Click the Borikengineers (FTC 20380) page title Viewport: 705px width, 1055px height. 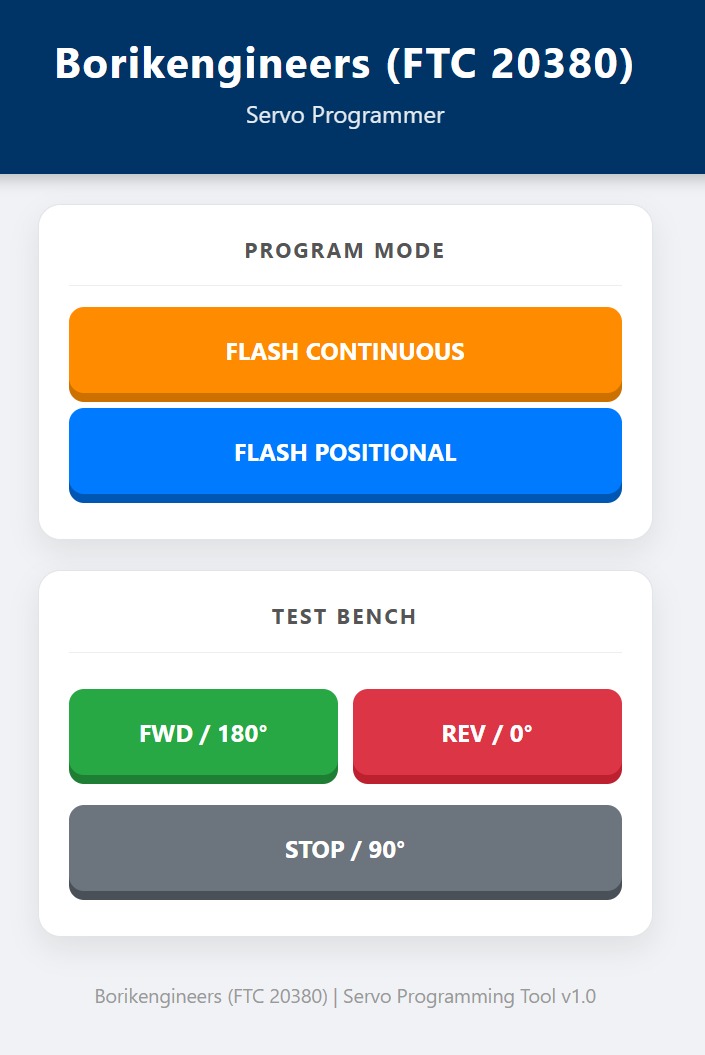pos(345,64)
